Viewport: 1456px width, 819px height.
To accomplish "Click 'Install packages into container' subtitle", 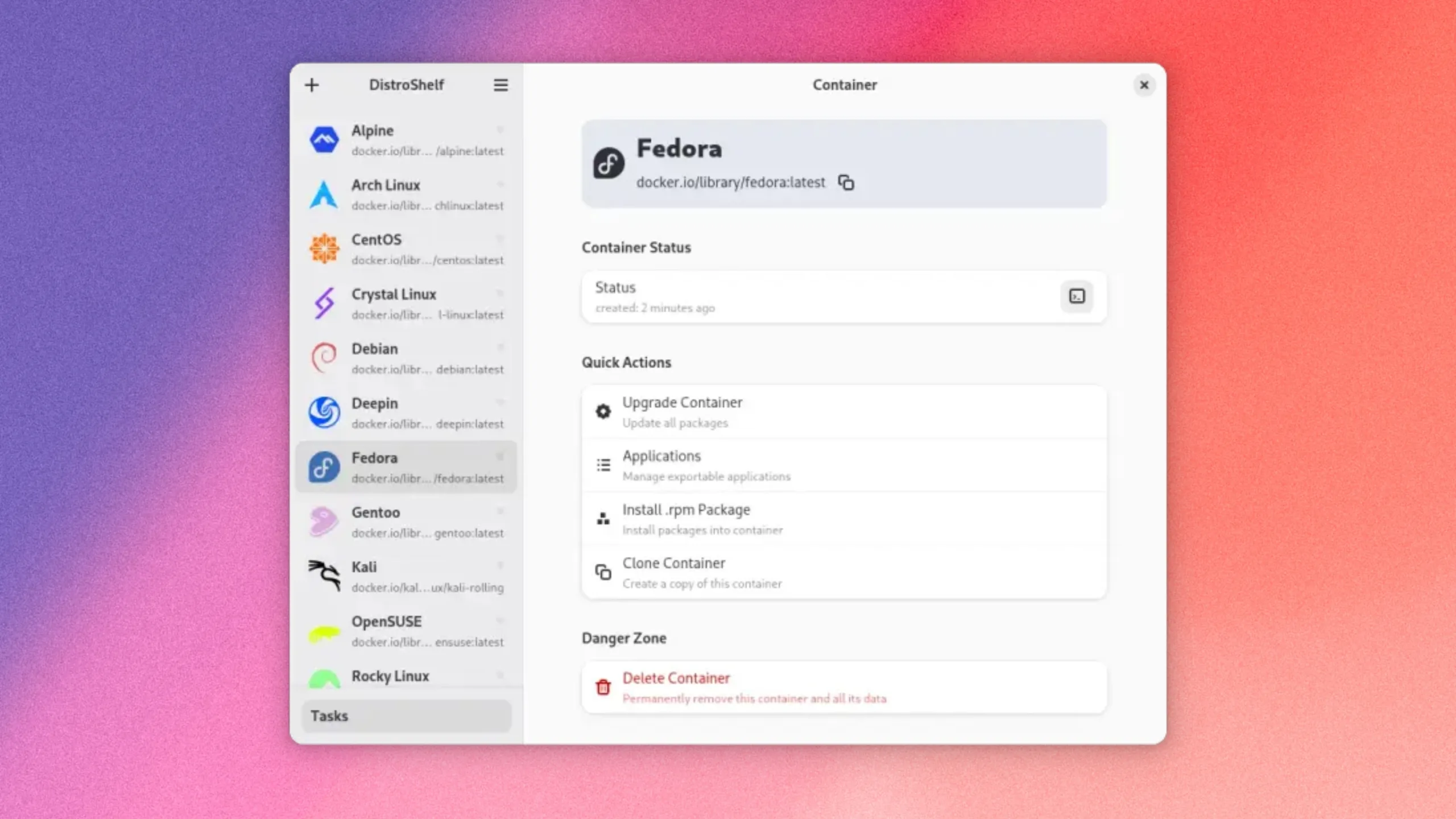I will point(702,530).
